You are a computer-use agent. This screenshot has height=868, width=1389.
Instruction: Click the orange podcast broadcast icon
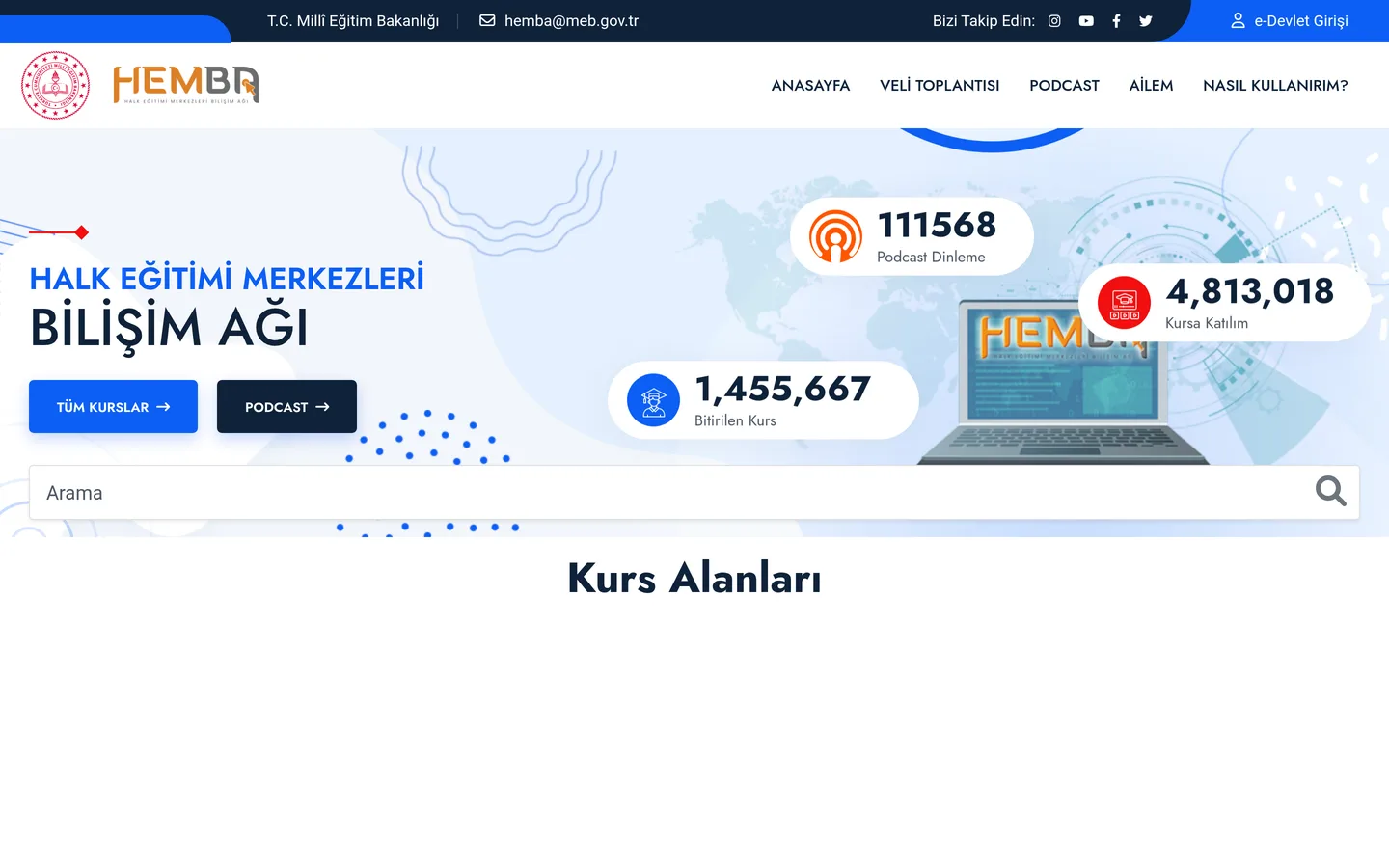click(x=835, y=236)
